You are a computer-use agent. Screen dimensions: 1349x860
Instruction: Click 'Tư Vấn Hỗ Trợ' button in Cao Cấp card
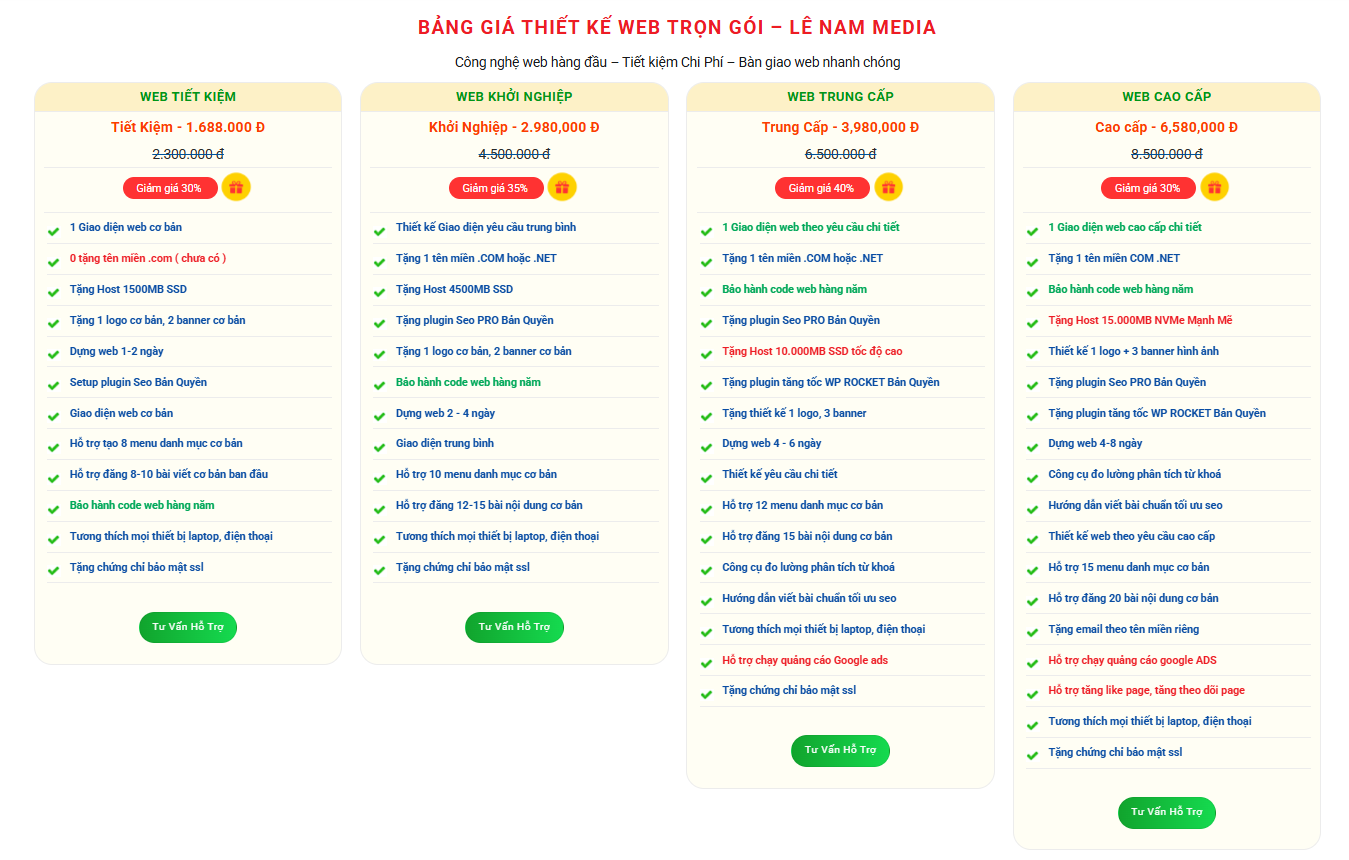(1166, 812)
